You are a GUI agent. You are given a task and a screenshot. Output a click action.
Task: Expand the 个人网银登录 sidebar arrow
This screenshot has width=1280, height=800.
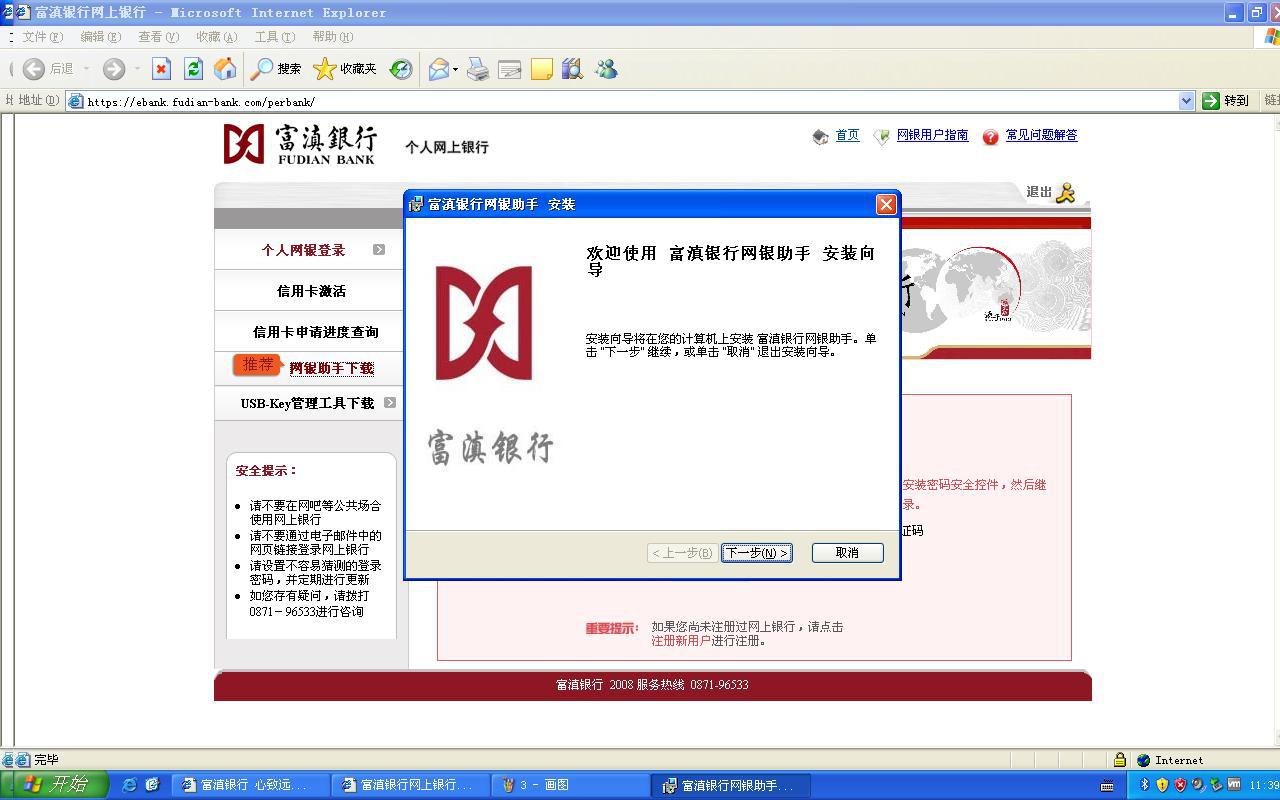pyautogui.click(x=379, y=250)
